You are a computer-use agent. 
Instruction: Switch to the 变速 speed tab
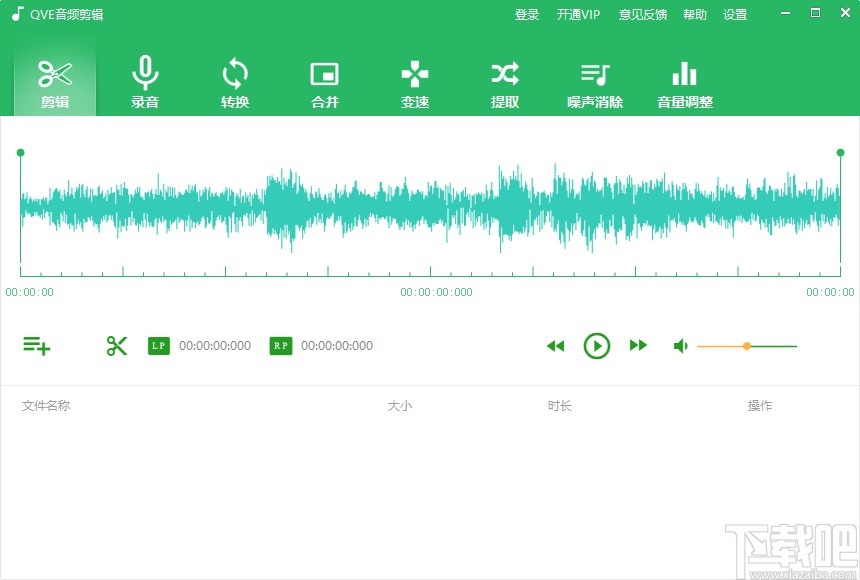(415, 83)
